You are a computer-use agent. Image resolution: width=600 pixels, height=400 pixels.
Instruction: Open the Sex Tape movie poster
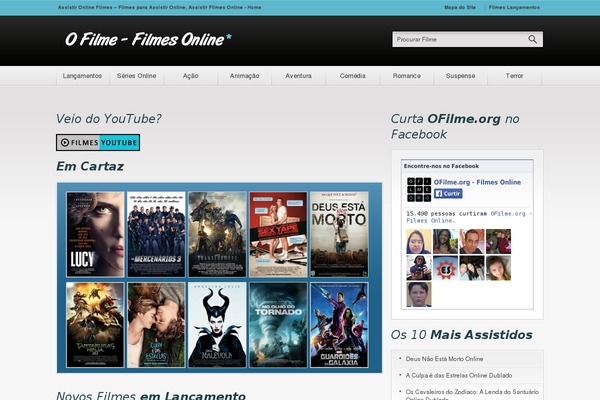coord(278,234)
